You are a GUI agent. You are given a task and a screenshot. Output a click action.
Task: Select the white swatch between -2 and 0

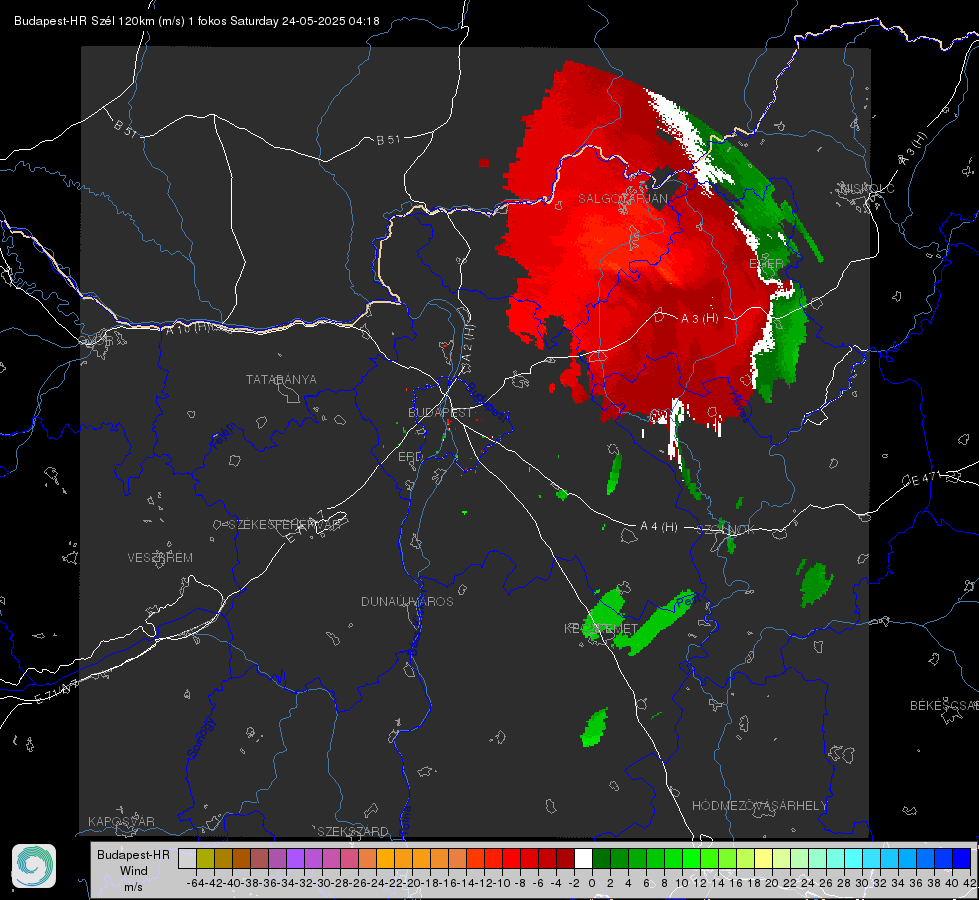tap(583, 859)
